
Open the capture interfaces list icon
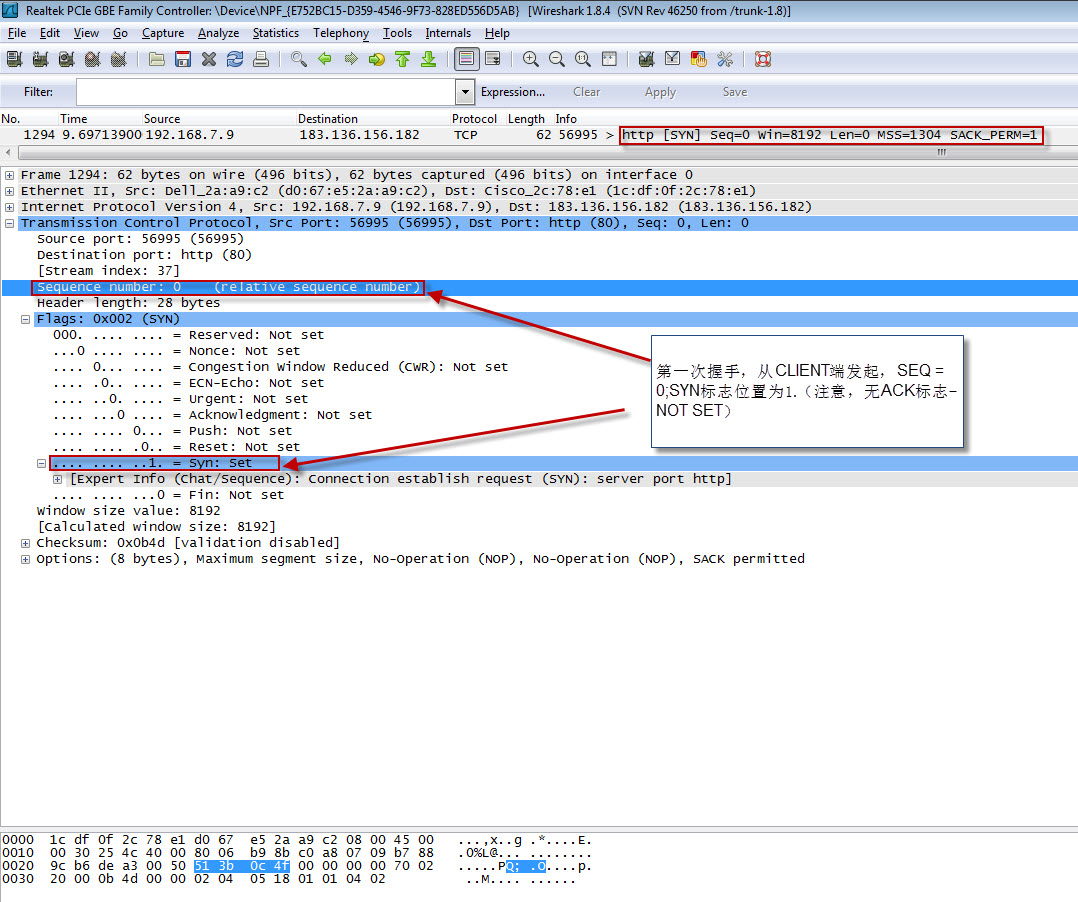[x=14, y=59]
